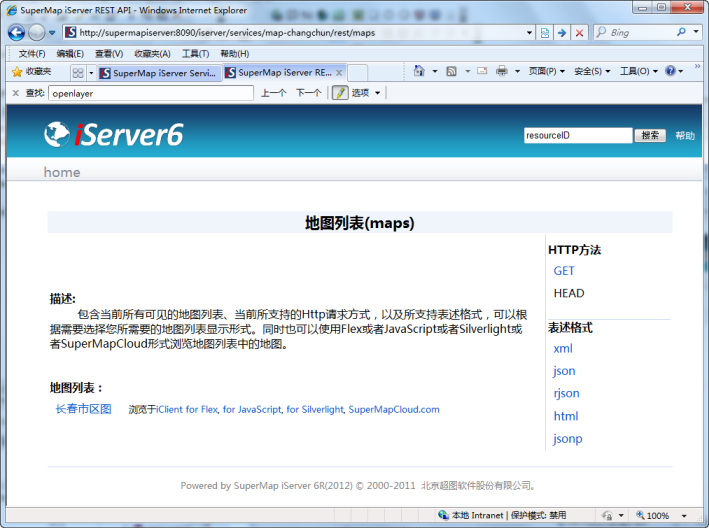
Task: Click the browser Back arrow button
Action: (17, 32)
